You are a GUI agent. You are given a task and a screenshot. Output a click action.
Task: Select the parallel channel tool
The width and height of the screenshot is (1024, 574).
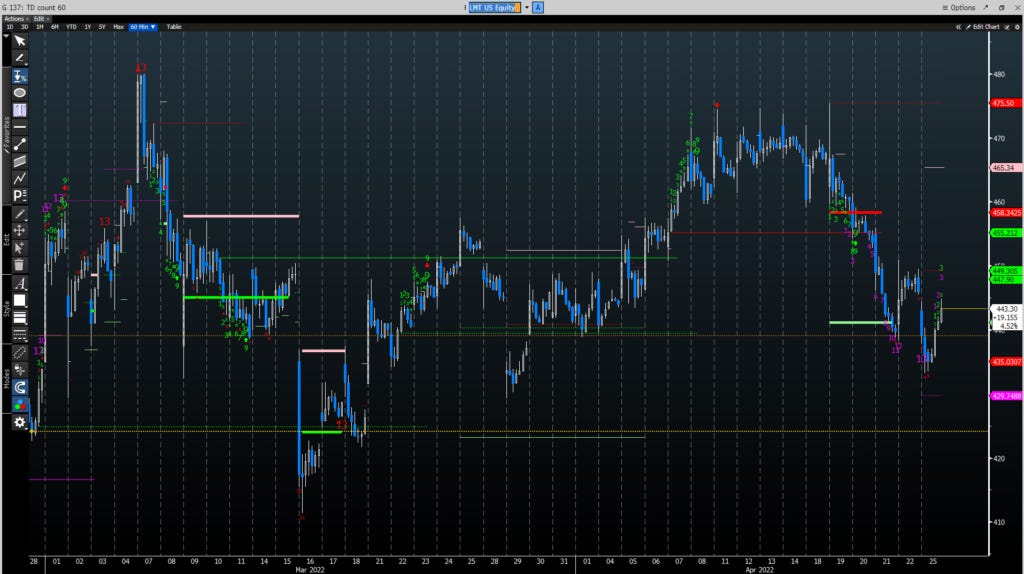pyautogui.click(x=20, y=161)
